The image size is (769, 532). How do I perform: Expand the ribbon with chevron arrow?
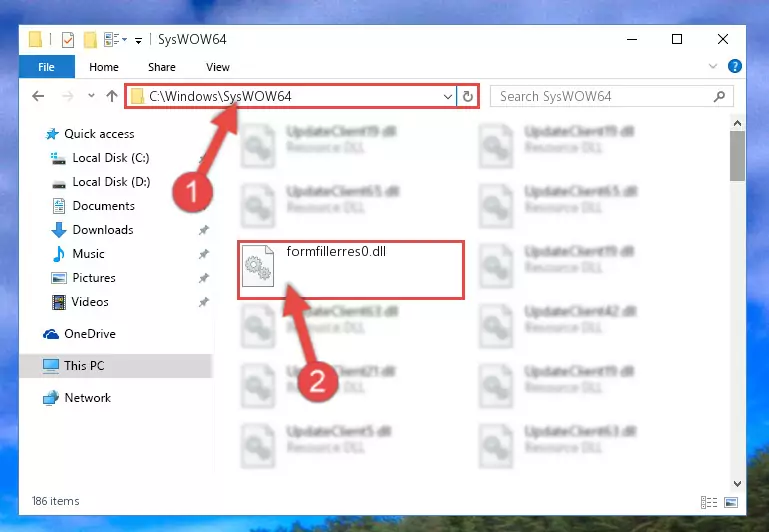click(x=713, y=66)
